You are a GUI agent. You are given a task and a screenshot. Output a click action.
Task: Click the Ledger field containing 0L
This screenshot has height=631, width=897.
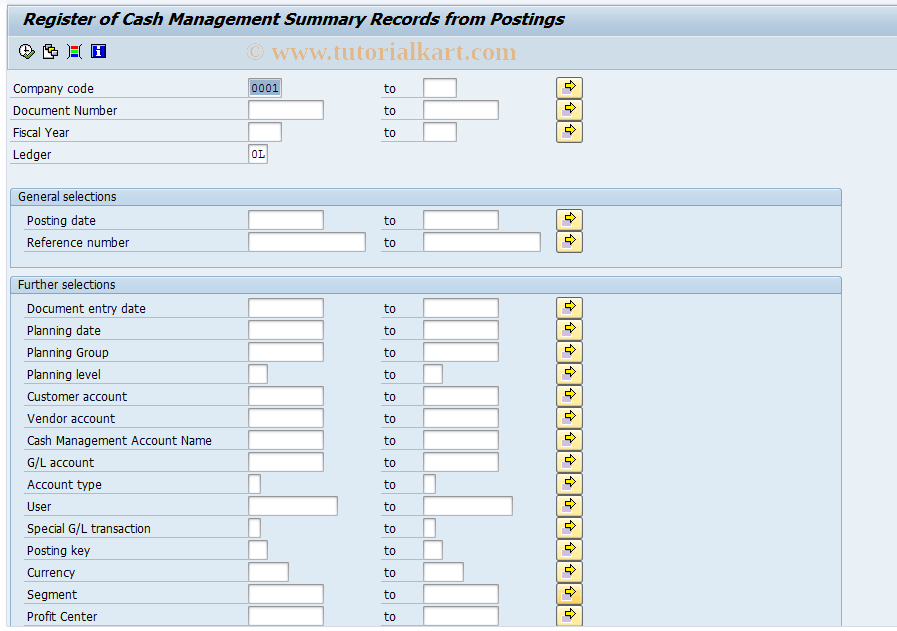(258, 154)
